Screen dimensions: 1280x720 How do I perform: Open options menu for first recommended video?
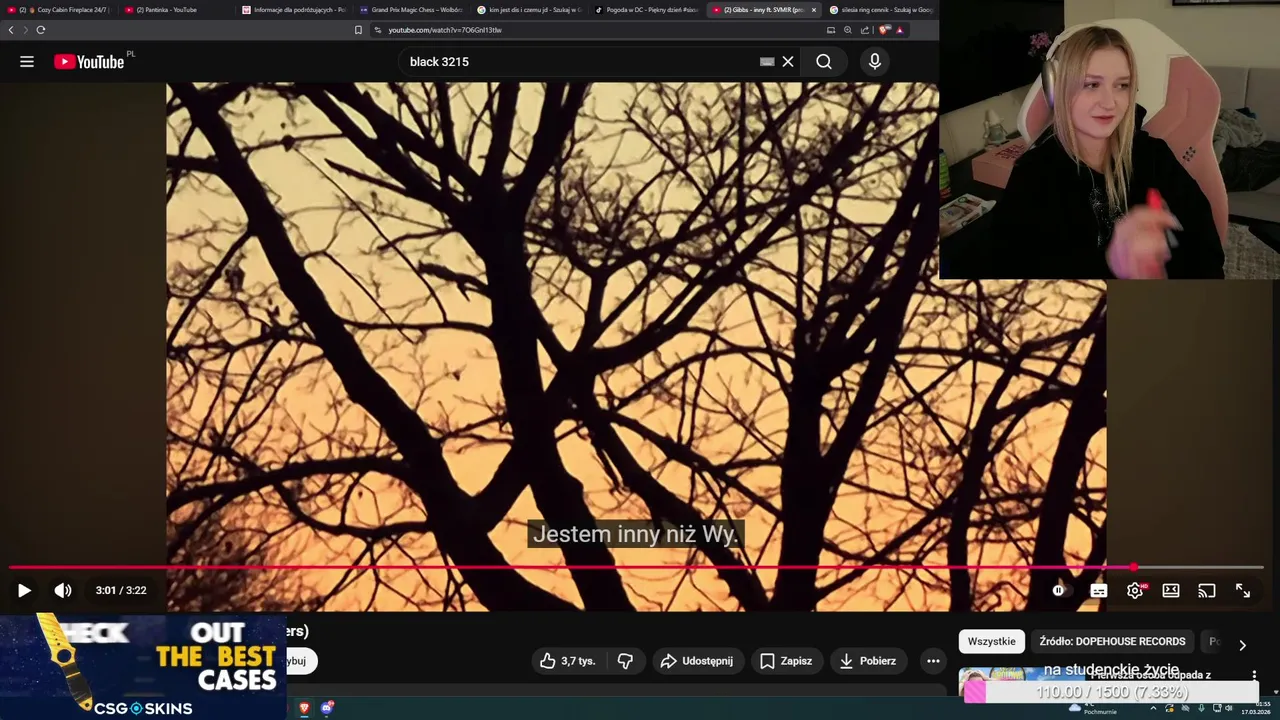point(1254,676)
